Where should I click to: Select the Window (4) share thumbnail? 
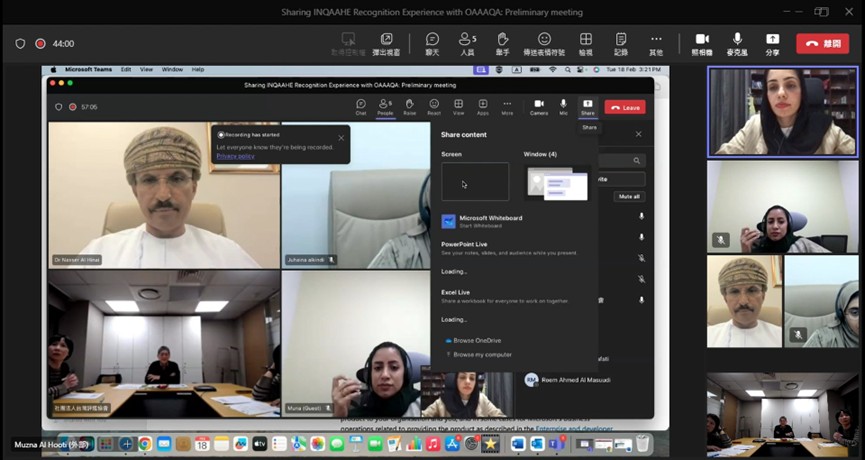pos(557,183)
